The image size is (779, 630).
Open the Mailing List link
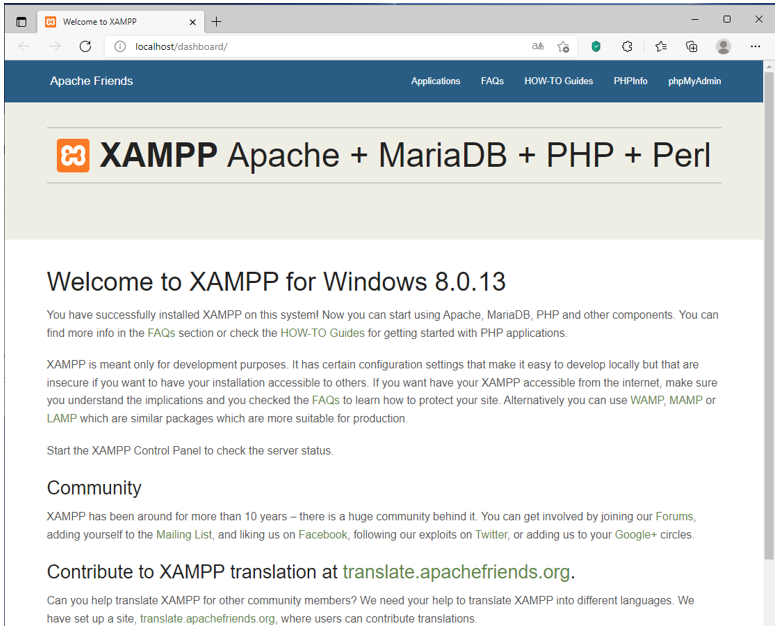coord(184,535)
